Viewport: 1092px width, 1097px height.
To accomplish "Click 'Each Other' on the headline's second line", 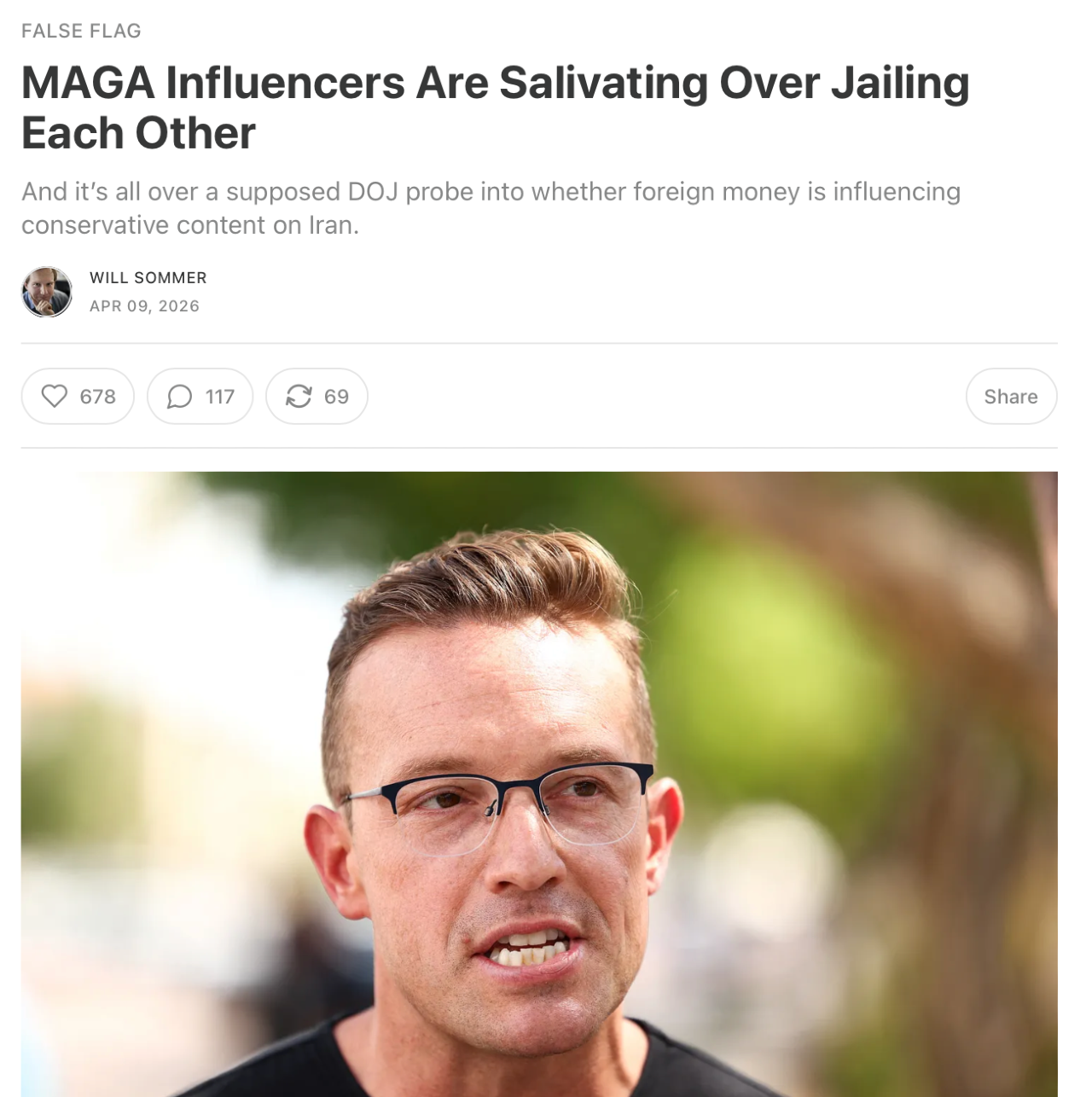I will coord(138,133).
